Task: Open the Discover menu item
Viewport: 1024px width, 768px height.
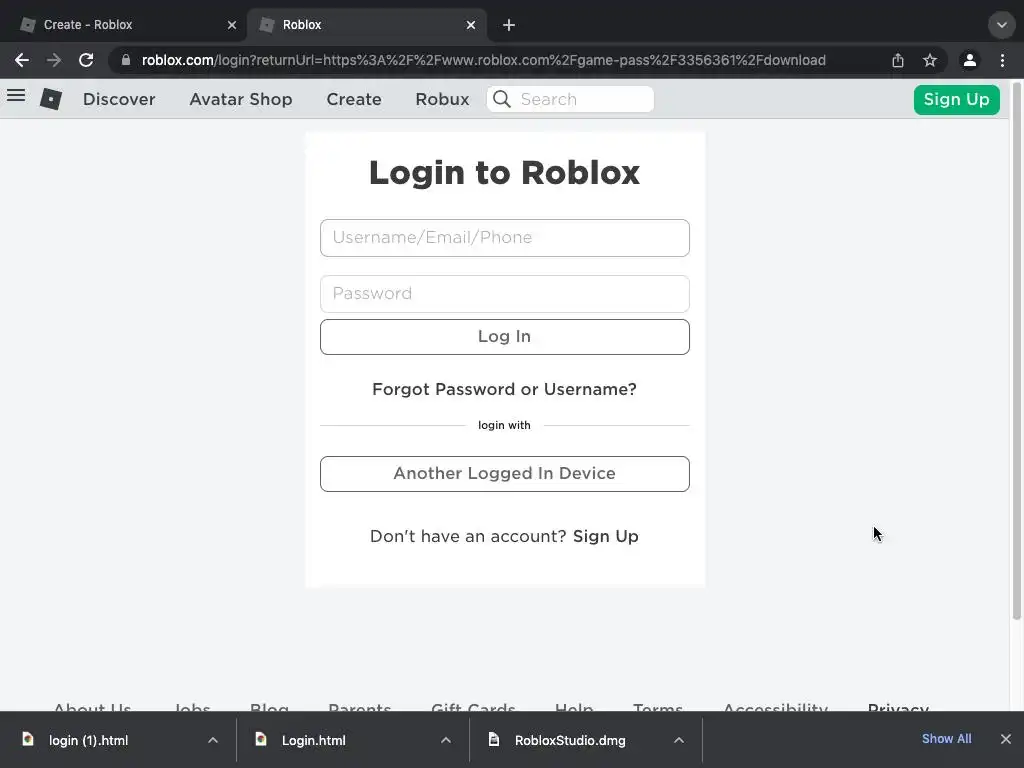Action: tap(119, 99)
